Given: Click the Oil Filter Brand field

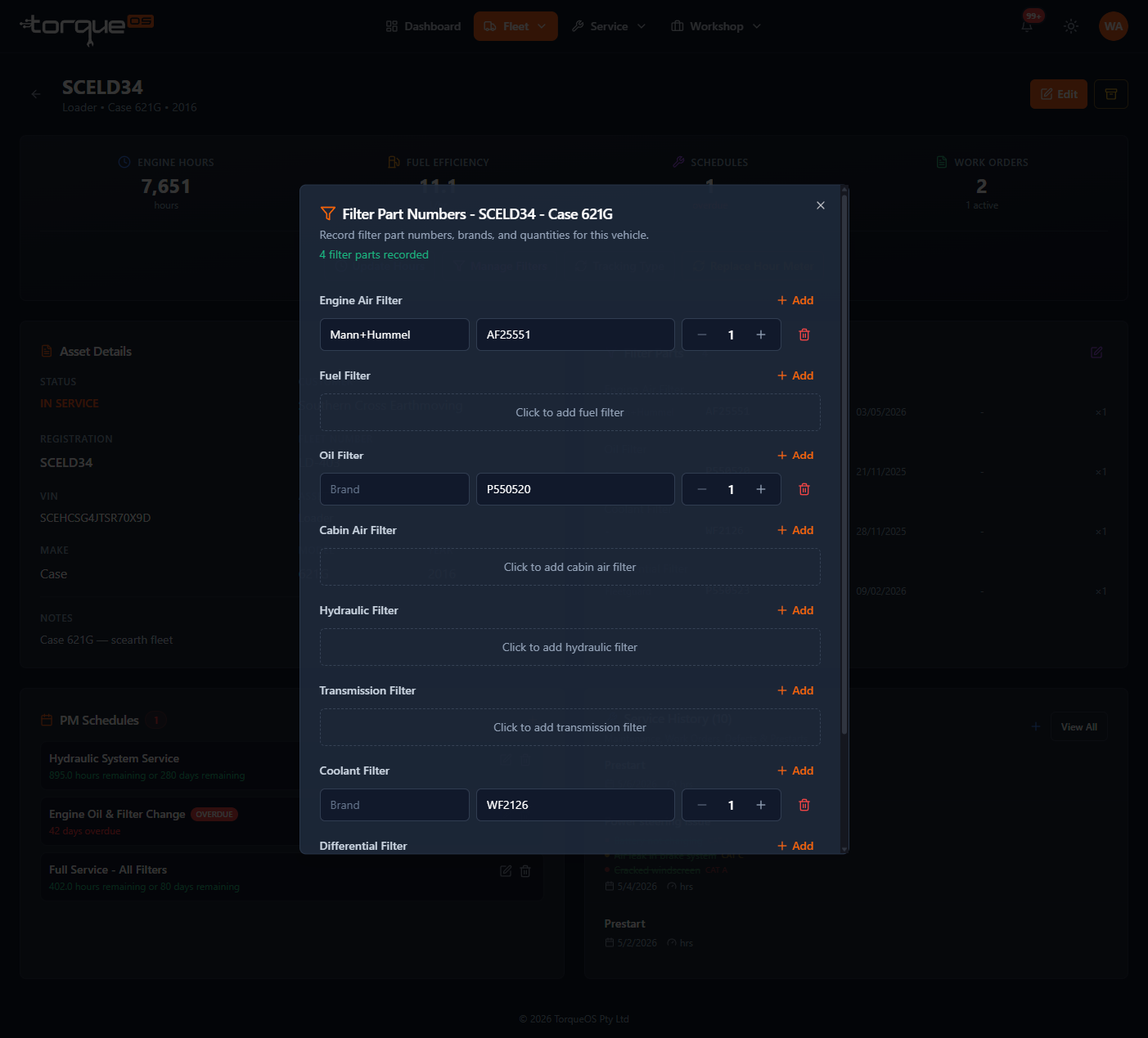Looking at the screenshot, I should pyautogui.click(x=394, y=489).
